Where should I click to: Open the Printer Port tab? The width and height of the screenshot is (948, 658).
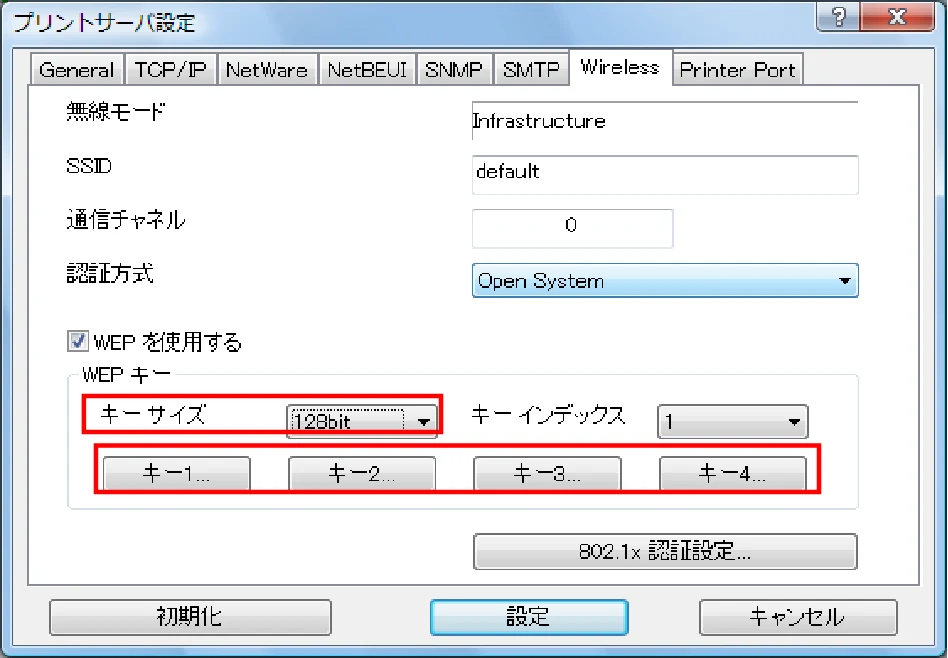click(738, 70)
